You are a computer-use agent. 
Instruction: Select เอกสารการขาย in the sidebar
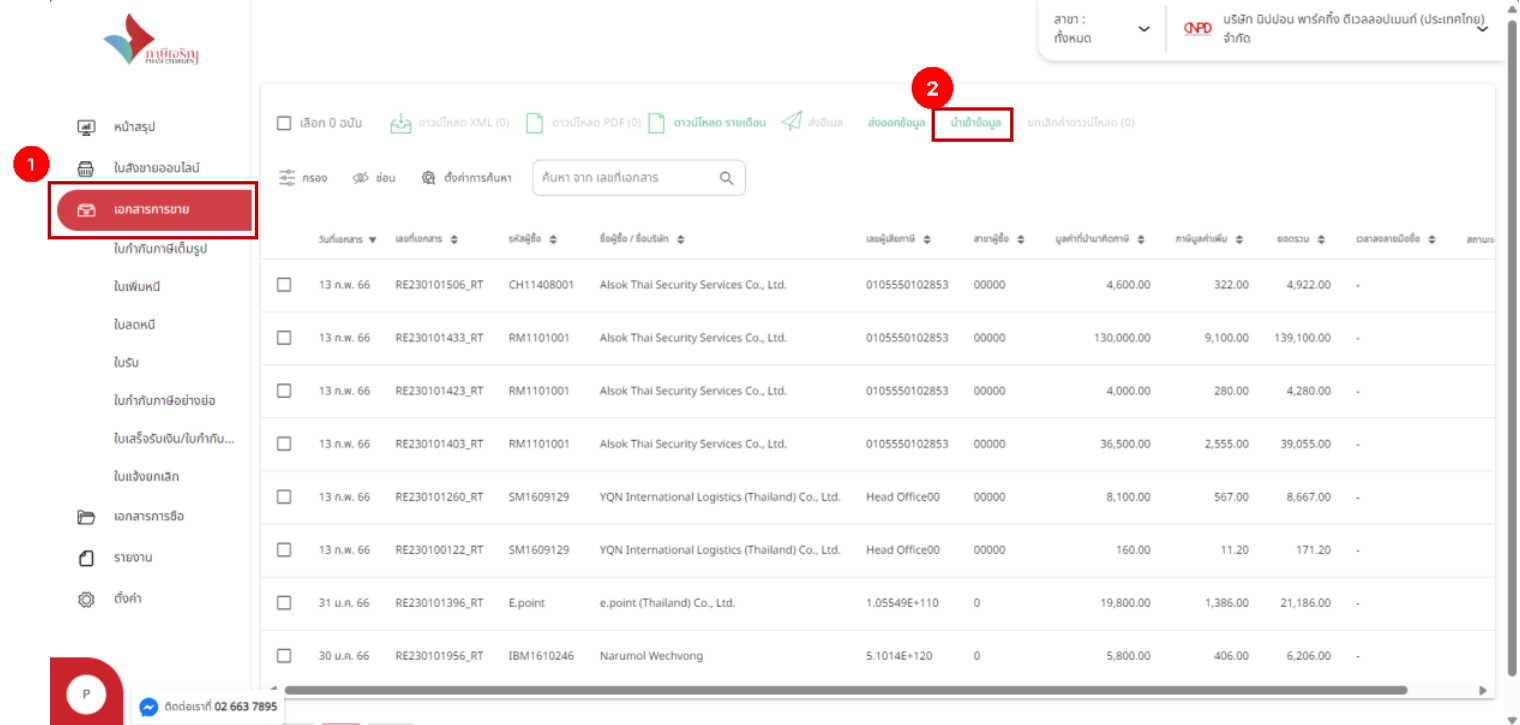click(154, 210)
